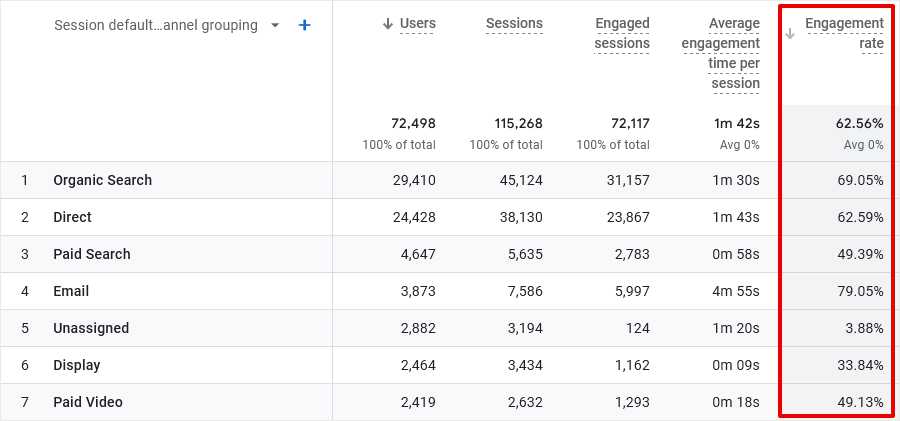
Task: Click the Engagement rate column header
Action: click(x=844, y=33)
